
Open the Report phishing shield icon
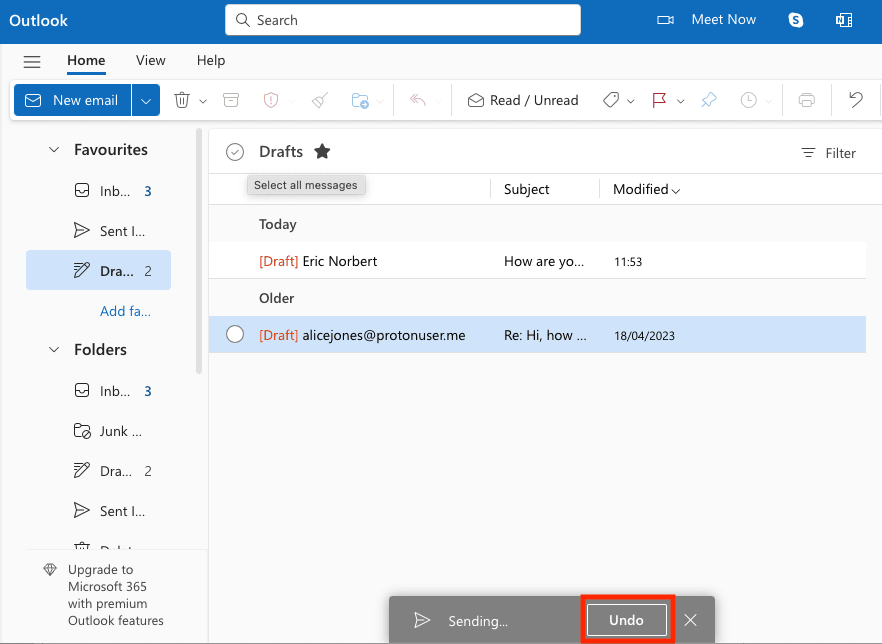269,100
